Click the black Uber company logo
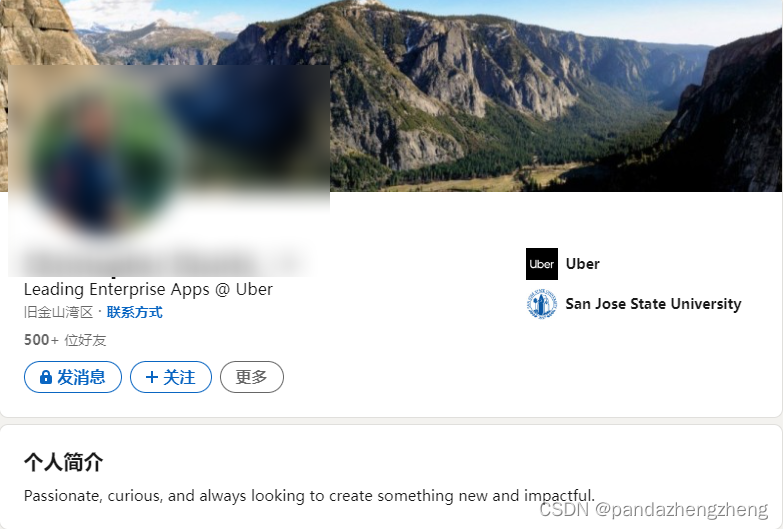783x529 pixels. coord(542,264)
